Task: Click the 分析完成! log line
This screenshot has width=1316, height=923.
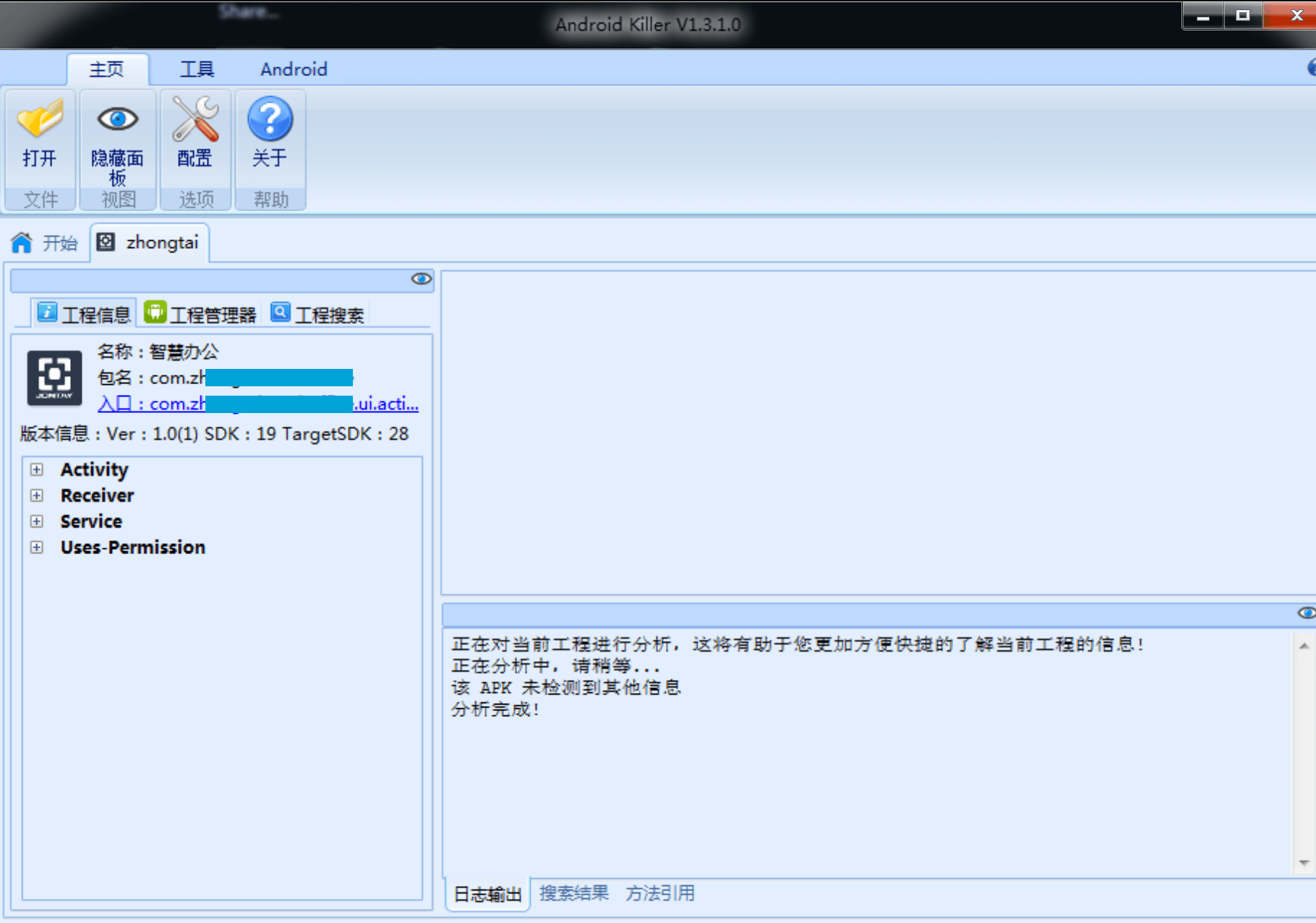Action: click(495, 710)
